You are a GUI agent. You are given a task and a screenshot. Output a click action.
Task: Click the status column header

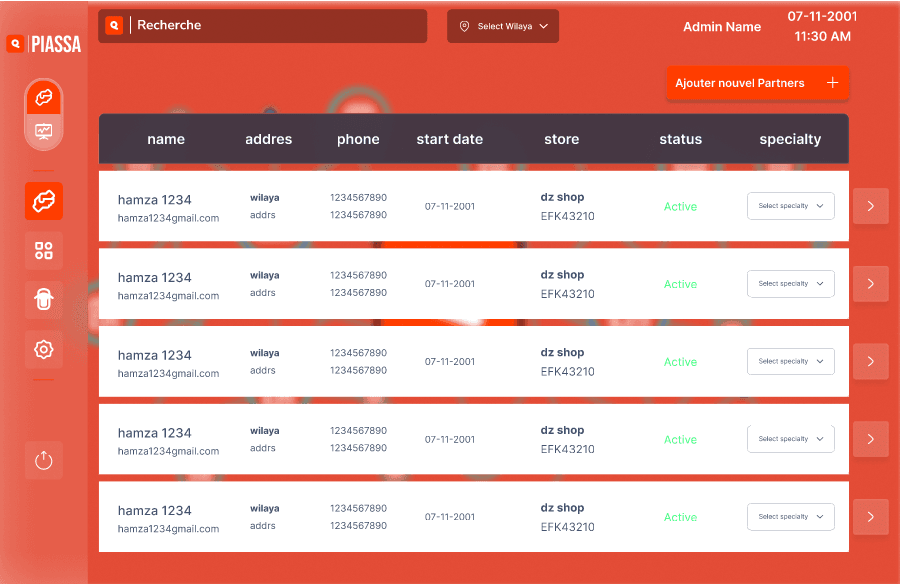pos(680,139)
